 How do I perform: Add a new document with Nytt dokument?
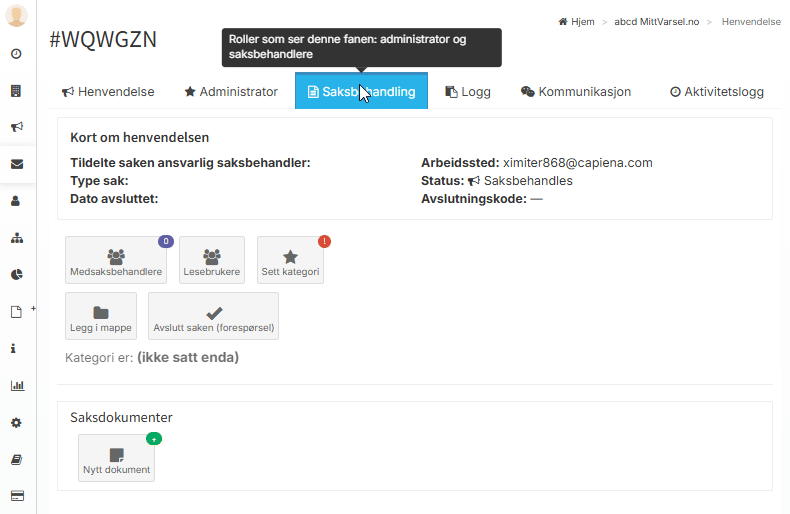[117, 459]
